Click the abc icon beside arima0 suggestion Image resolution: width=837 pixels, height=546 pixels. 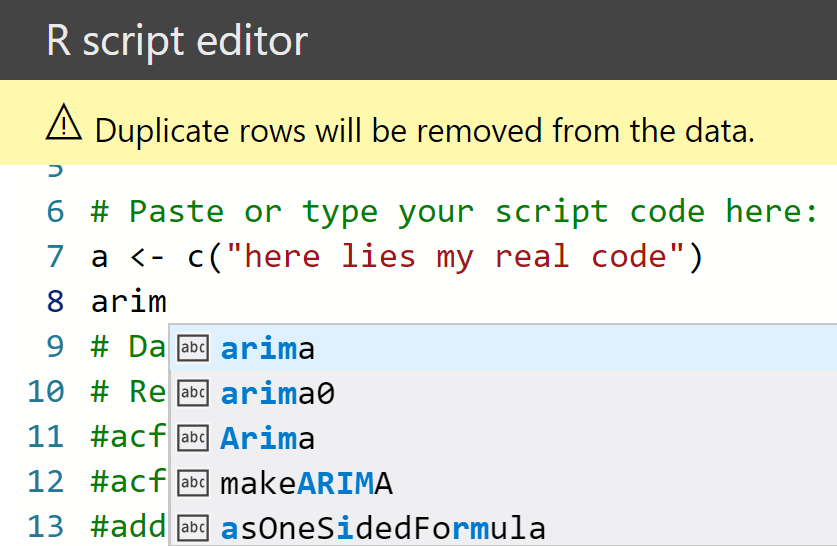(x=192, y=393)
